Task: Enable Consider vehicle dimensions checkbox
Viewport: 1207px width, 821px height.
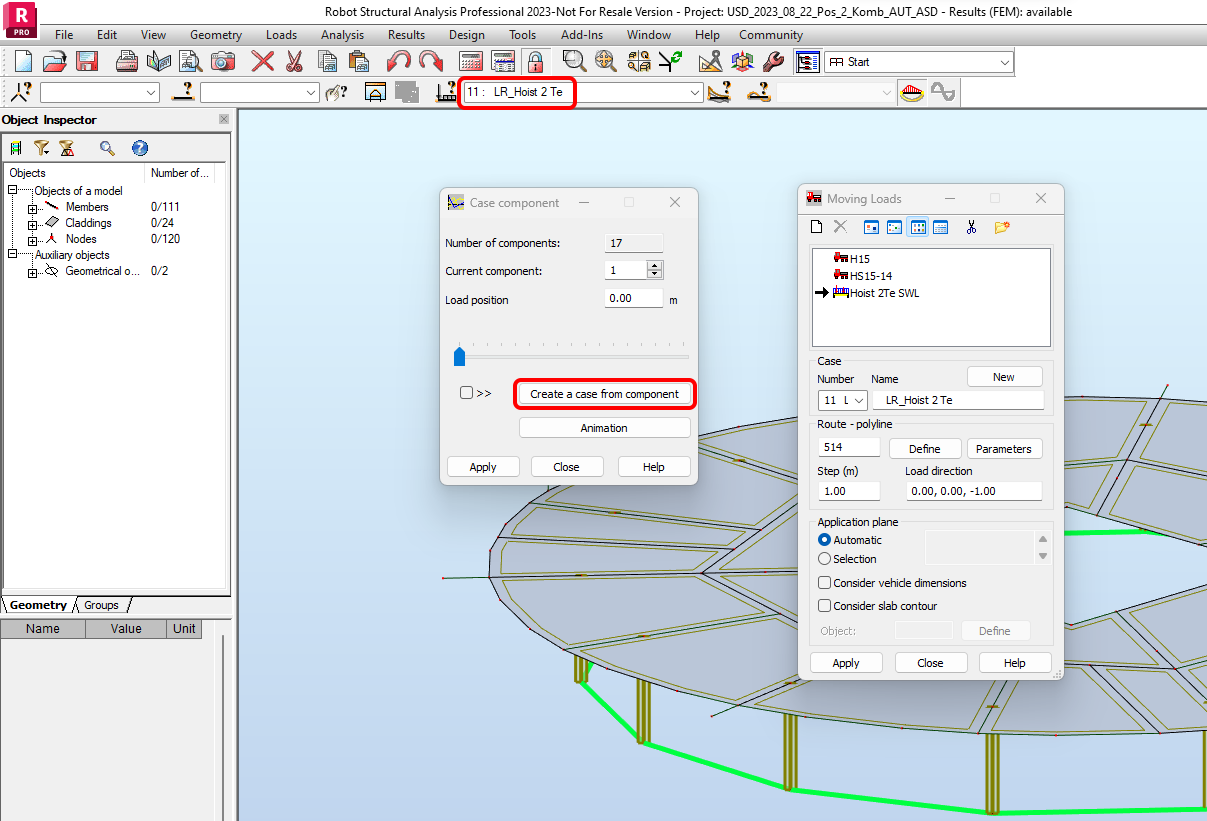Action: pos(825,583)
